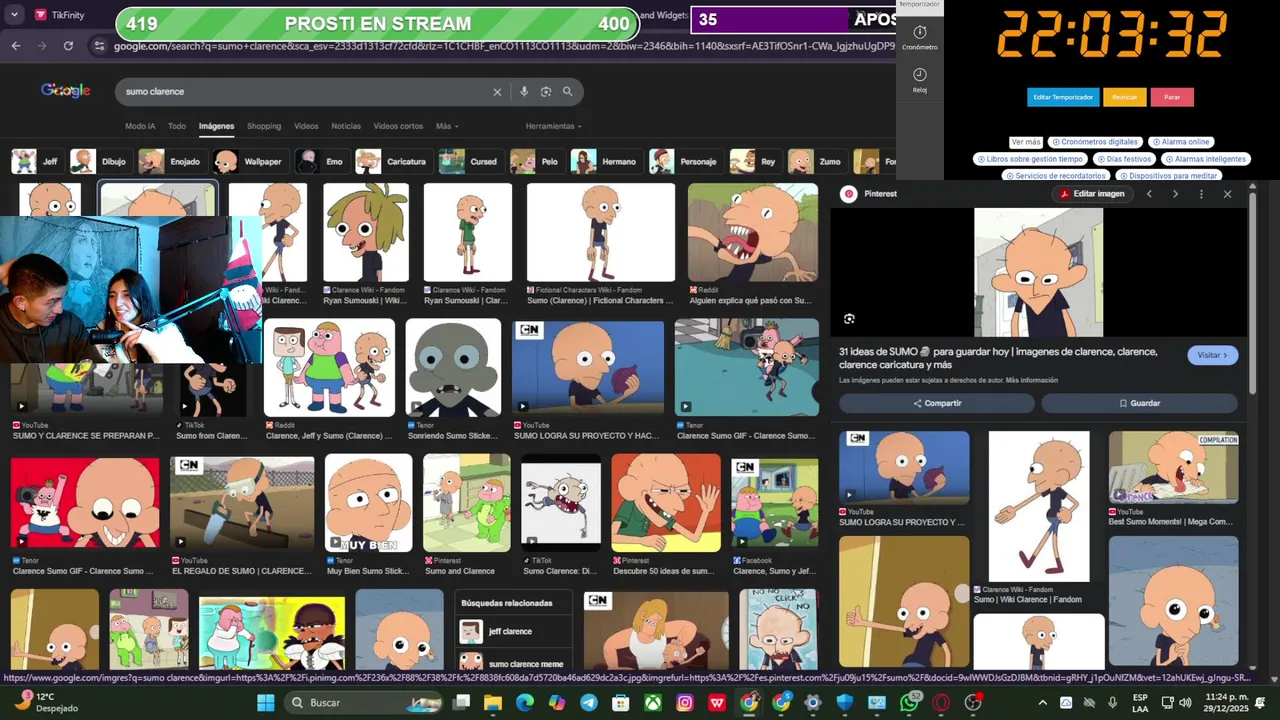Open Xbox app from the taskbar
The image size is (1280, 720).
(653, 703)
